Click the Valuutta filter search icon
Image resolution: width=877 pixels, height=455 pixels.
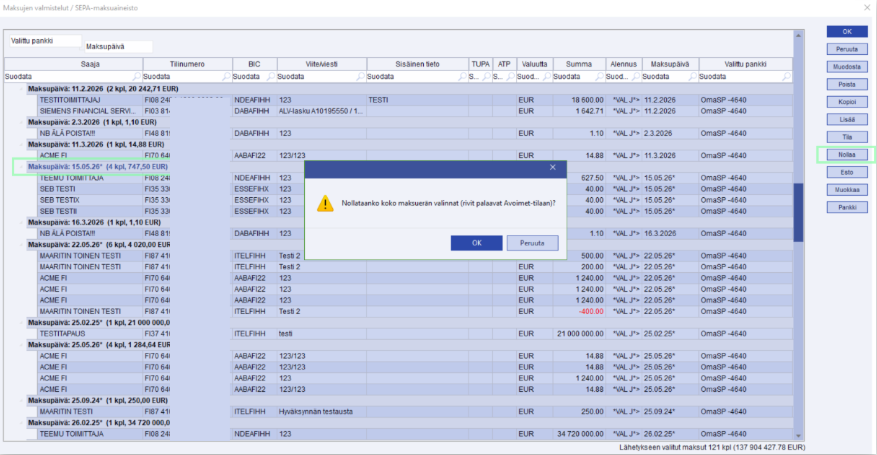point(546,77)
